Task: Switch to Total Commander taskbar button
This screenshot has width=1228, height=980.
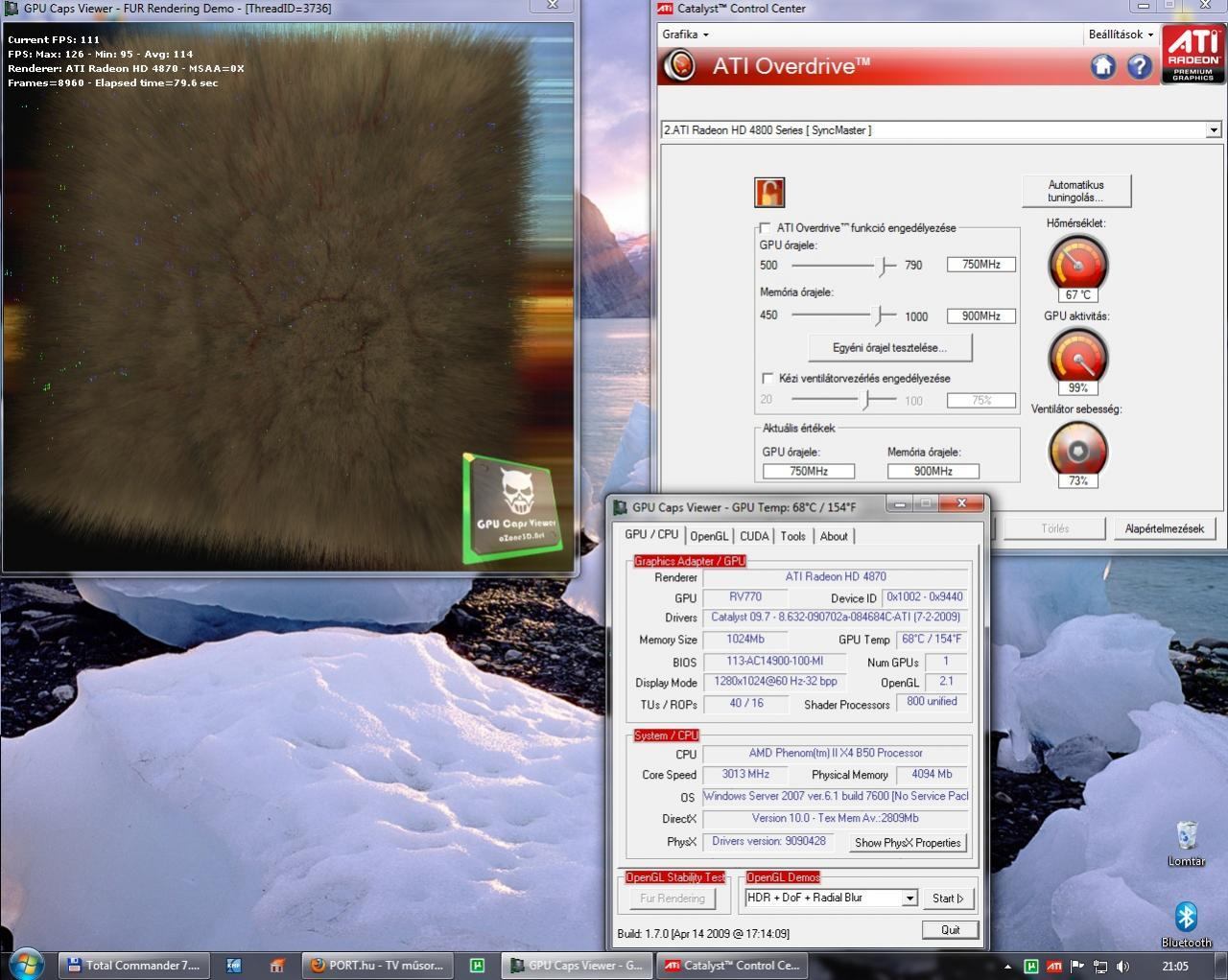Action: (x=133, y=966)
